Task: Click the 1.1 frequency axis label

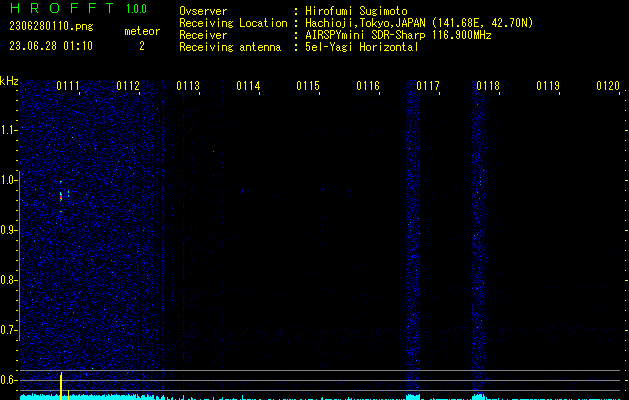Action: (9, 129)
